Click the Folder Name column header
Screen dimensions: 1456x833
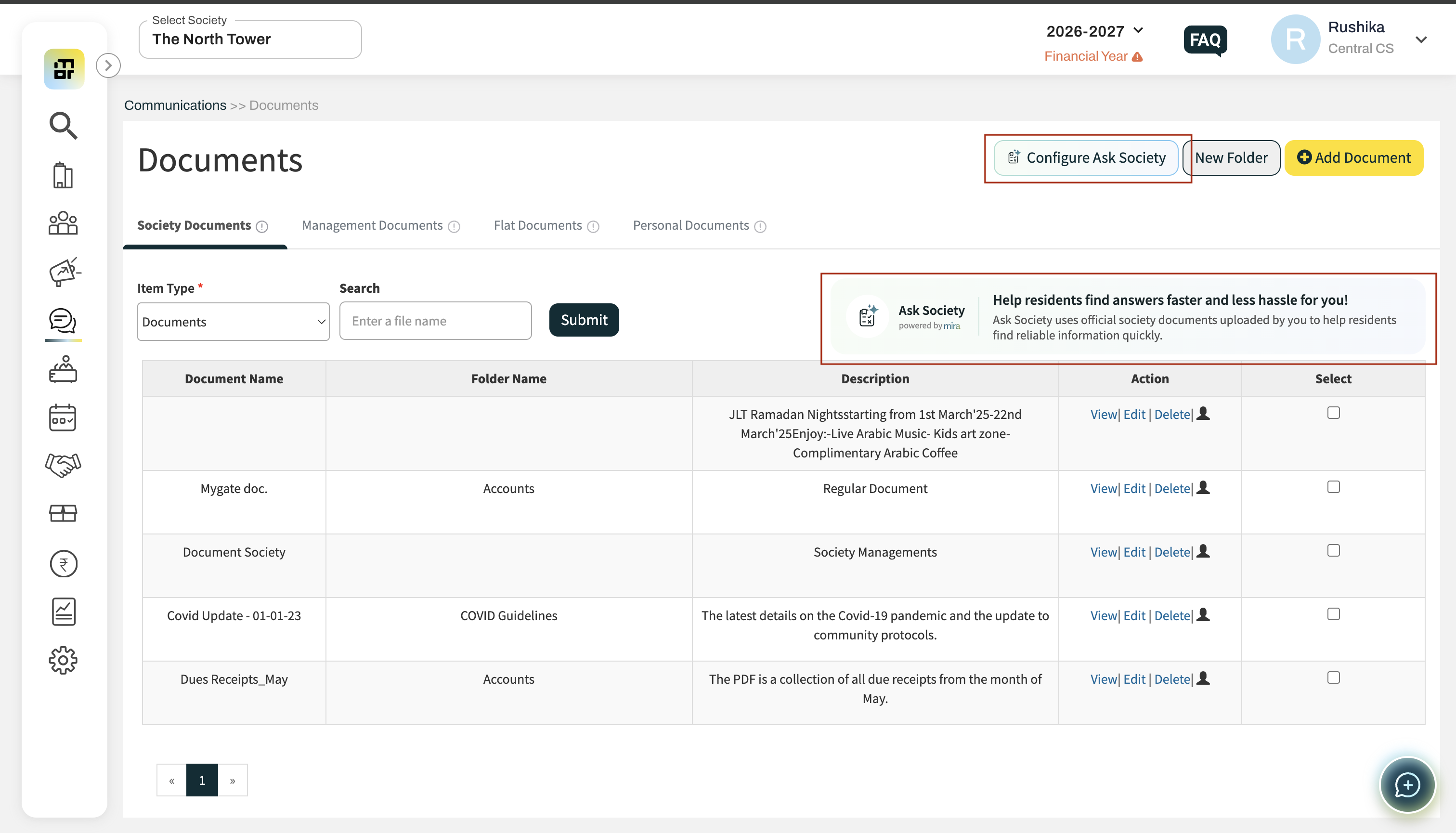point(508,379)
